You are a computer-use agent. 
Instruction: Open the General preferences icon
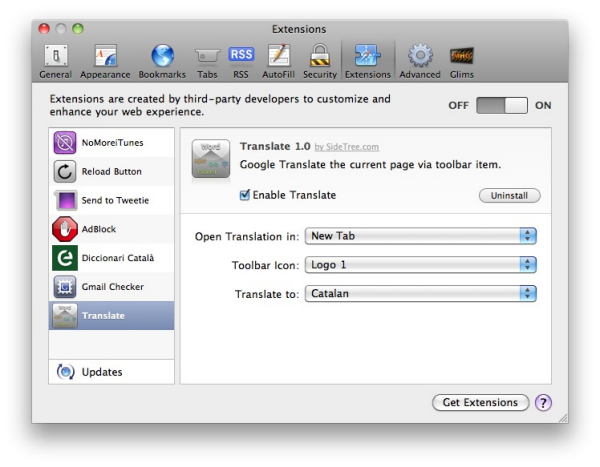coord(56,56)
